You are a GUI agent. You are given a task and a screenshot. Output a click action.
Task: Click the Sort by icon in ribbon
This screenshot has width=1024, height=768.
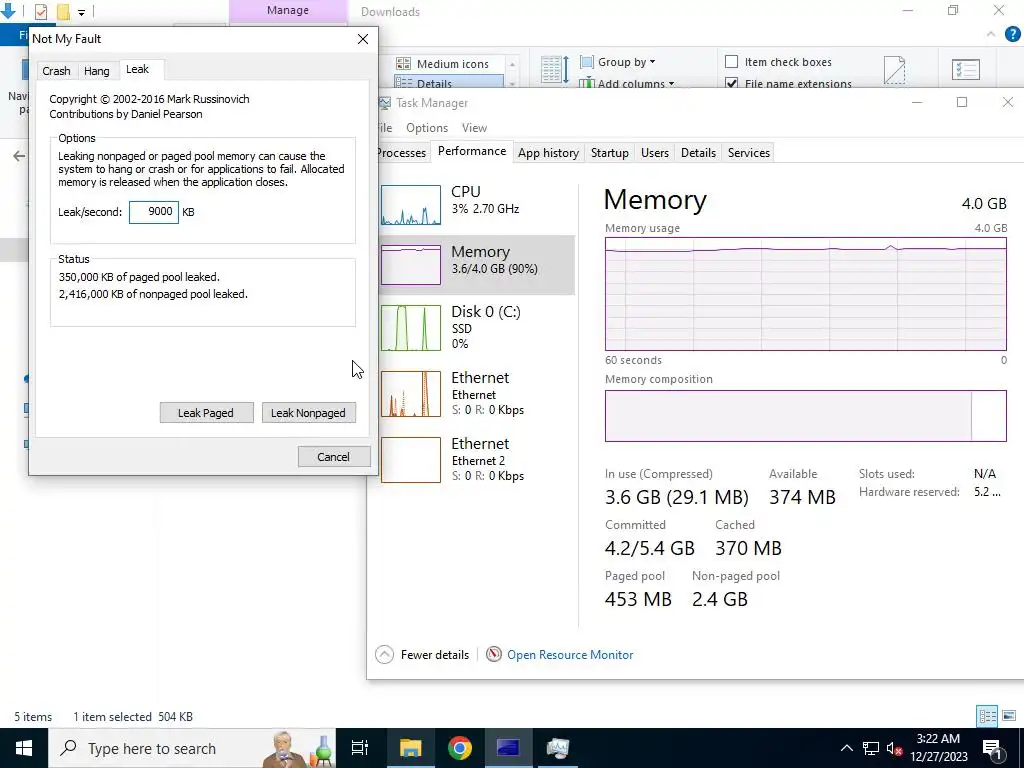click(555, 69)
